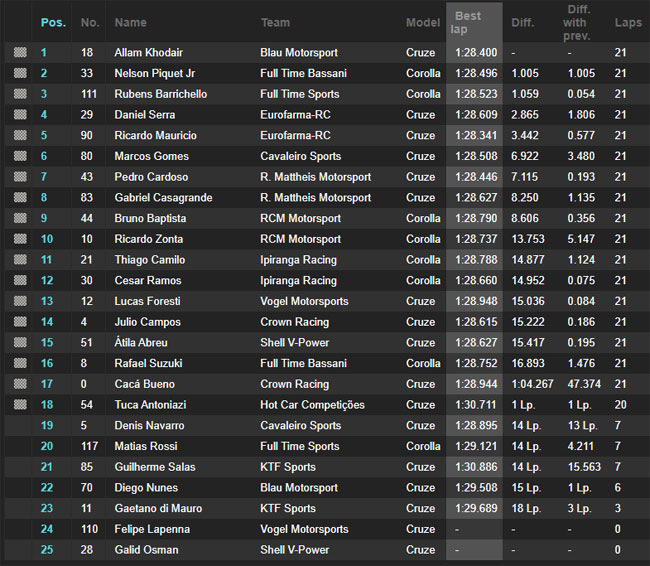Screen dimensions: 650x566
Task: Sort by the No. column header
Action: 90,22
